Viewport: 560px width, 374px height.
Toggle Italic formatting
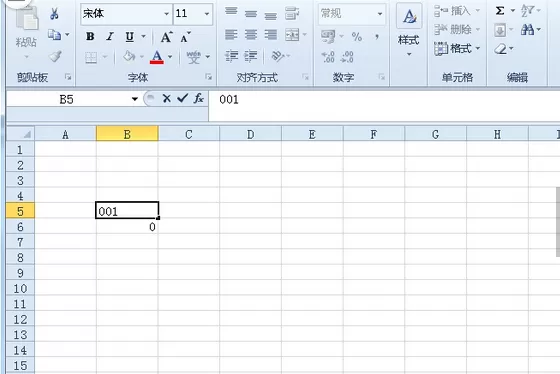pos(110,36)
